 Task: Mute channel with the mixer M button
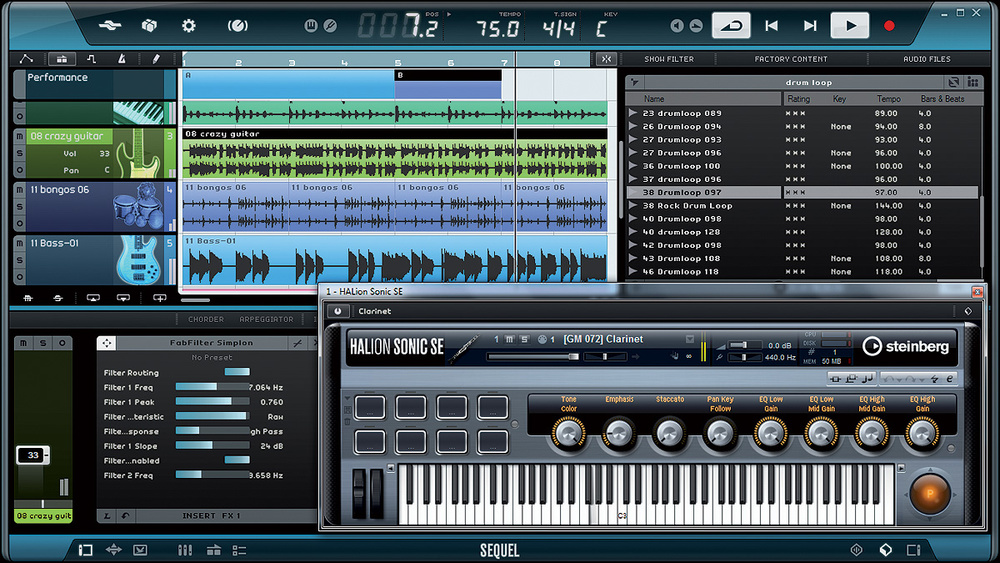tap(24, 343)
